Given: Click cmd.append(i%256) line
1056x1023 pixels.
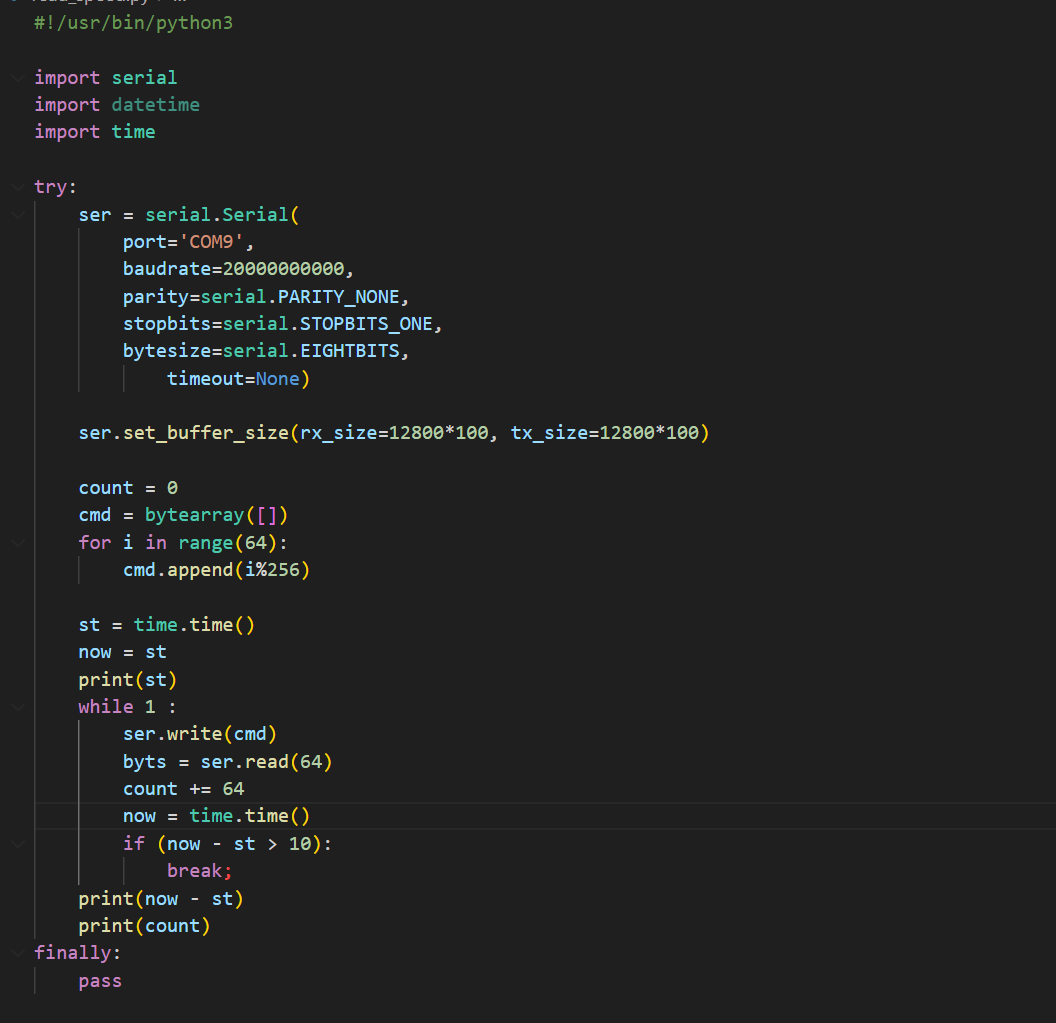Looking at the screenshot, I should pos(216,570).
